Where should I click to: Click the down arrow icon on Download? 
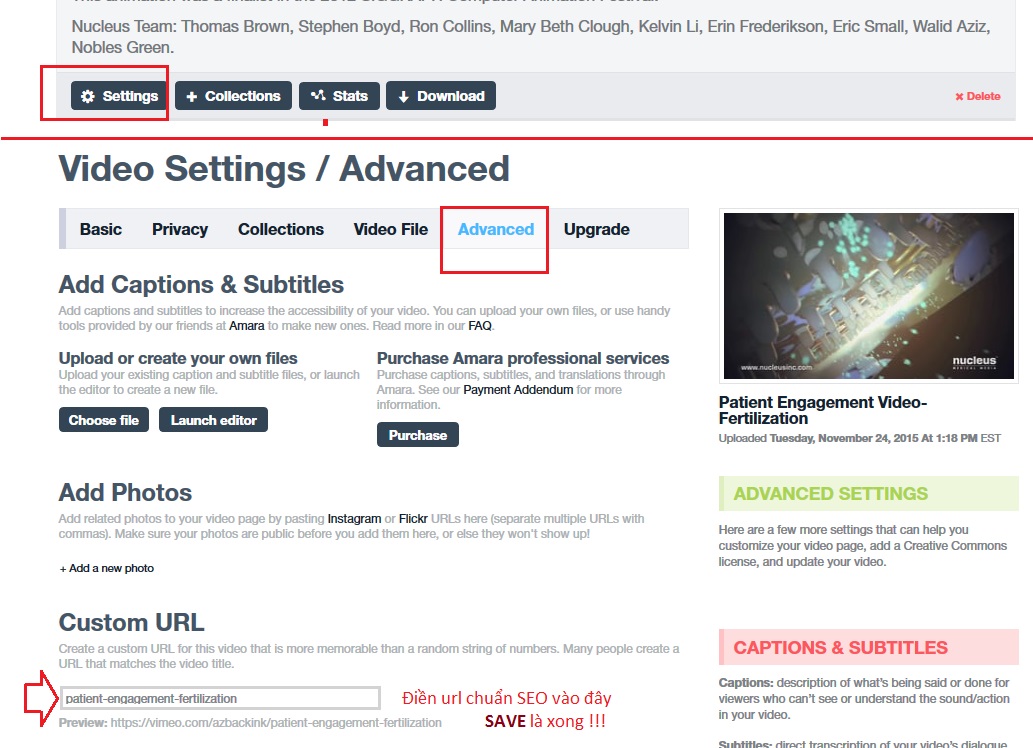[x=403, y=97]
